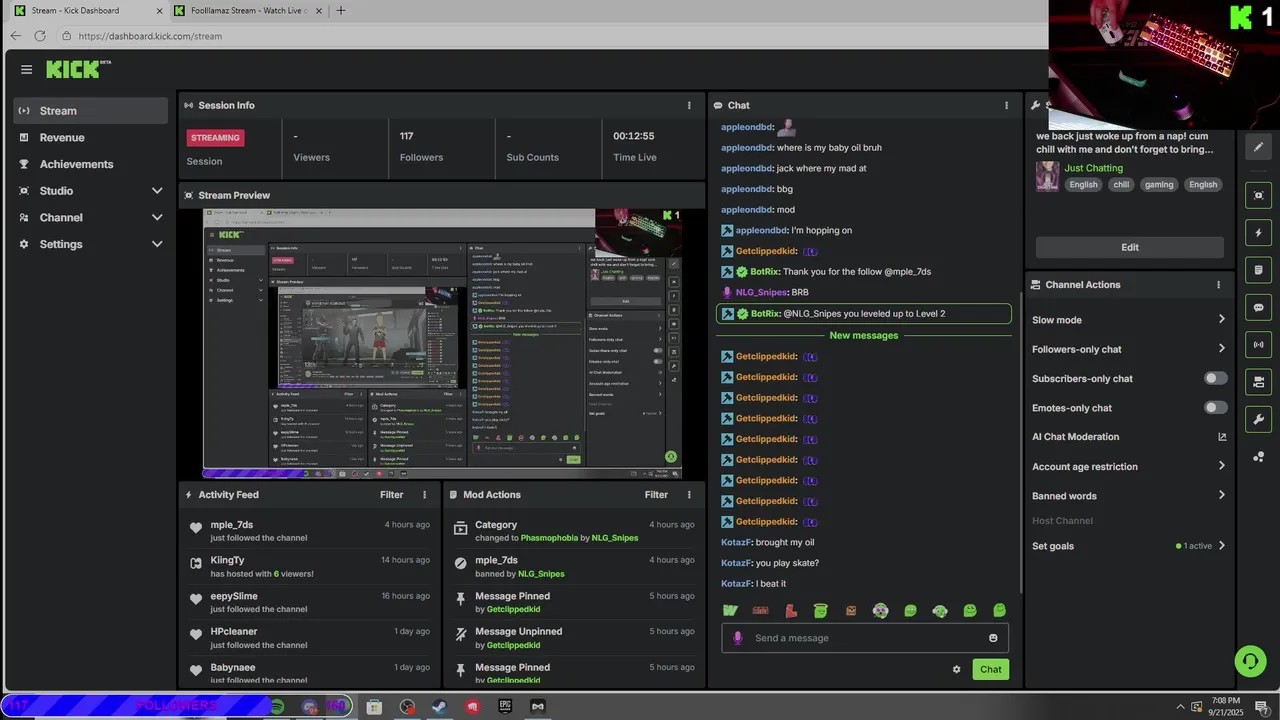Open the hamburger sidebar menu
Viewport: 1280px width, 720px height.
point(26,69)
